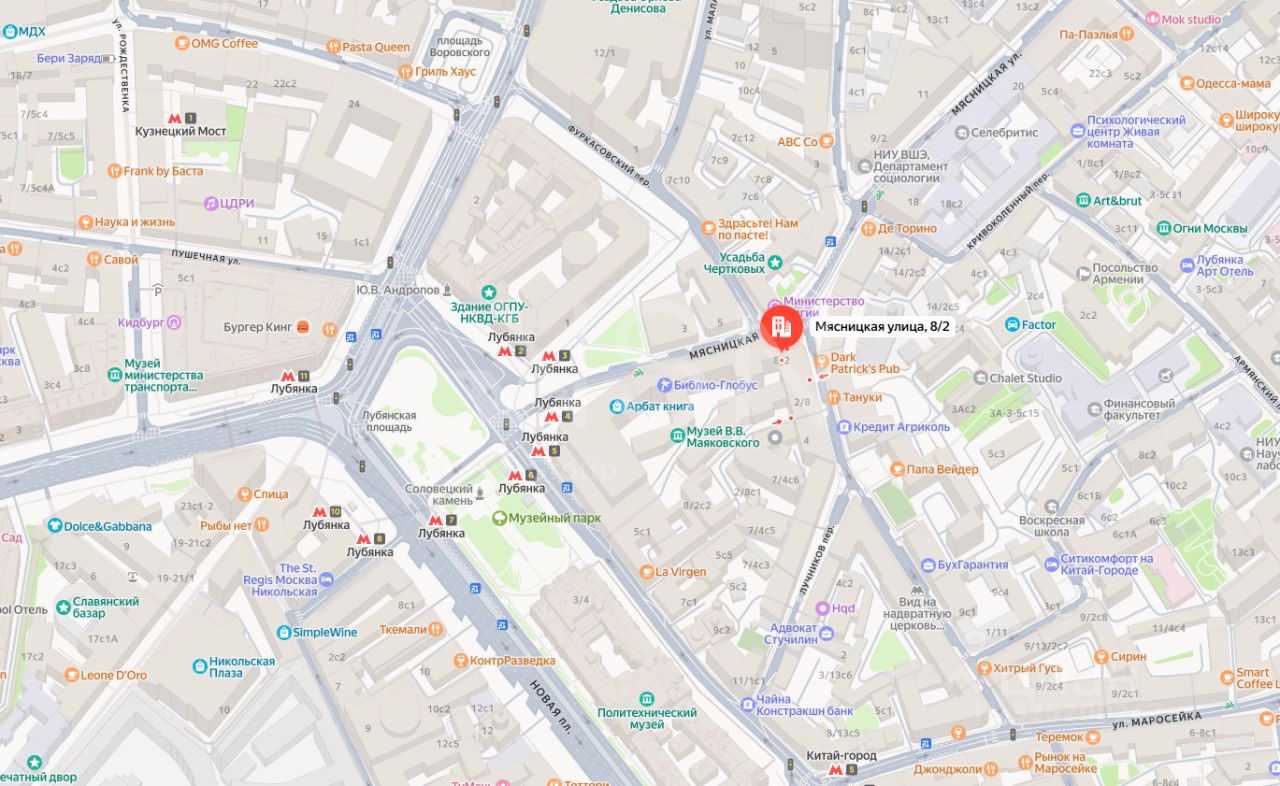Open the Лубянка Арт Отель hotel icon
1280x786 pixels.
[1187, 265]
